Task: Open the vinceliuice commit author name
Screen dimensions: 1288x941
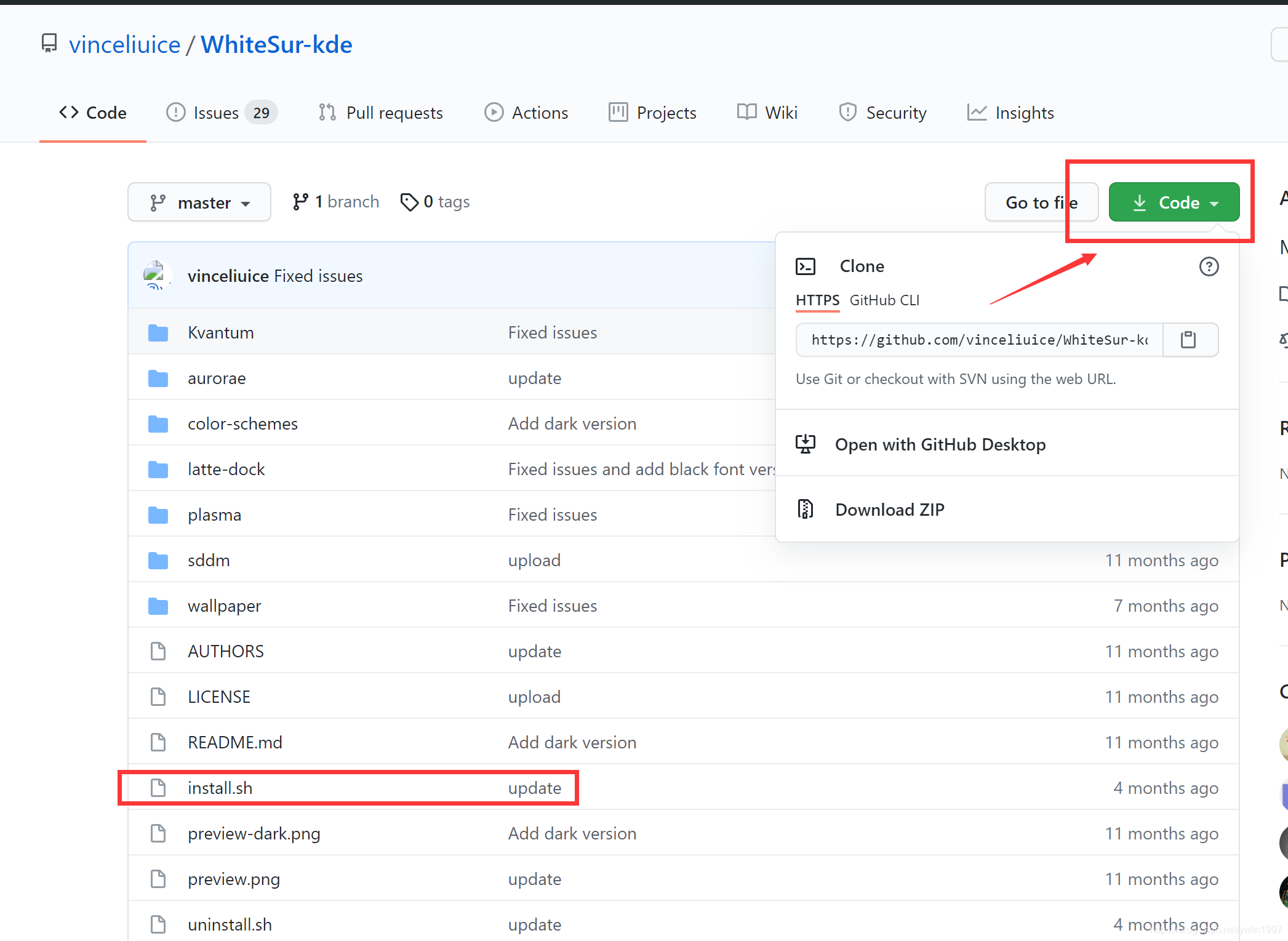Action: click(x=228, y=276)
